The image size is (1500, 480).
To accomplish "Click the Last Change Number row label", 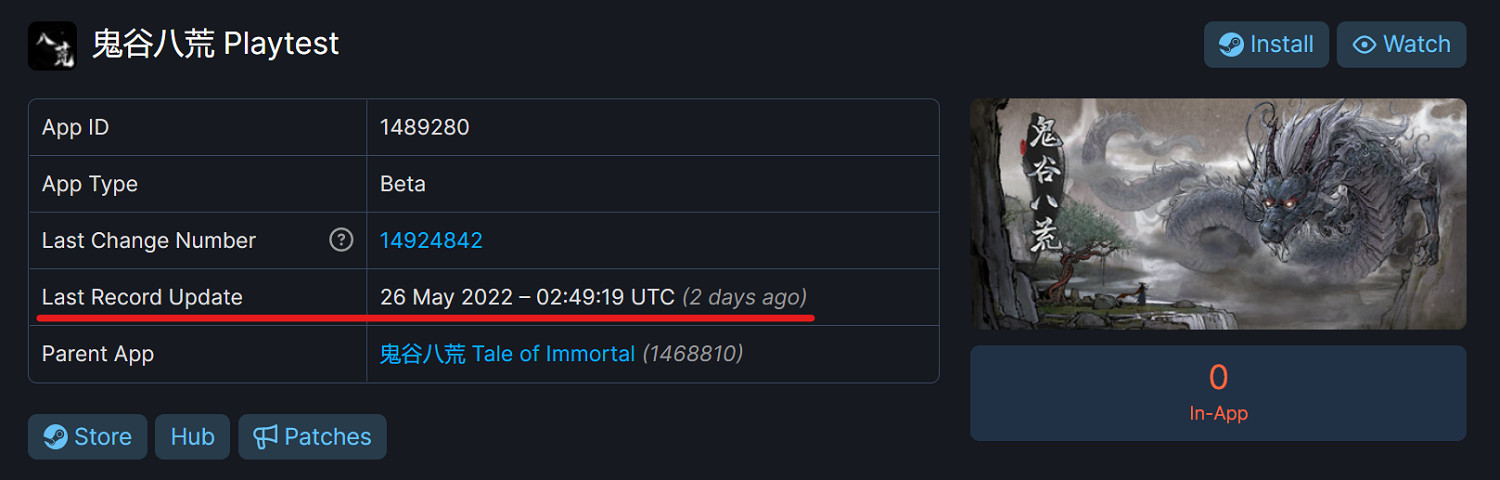I will 149,240.
